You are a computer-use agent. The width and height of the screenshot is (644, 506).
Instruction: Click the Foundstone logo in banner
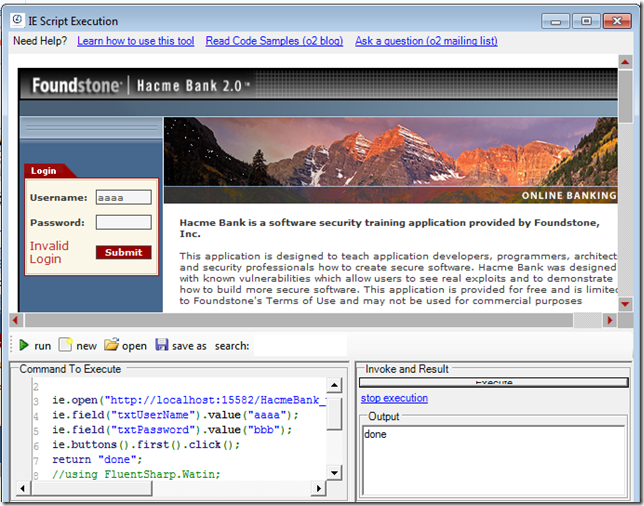[x=77, y=85]
